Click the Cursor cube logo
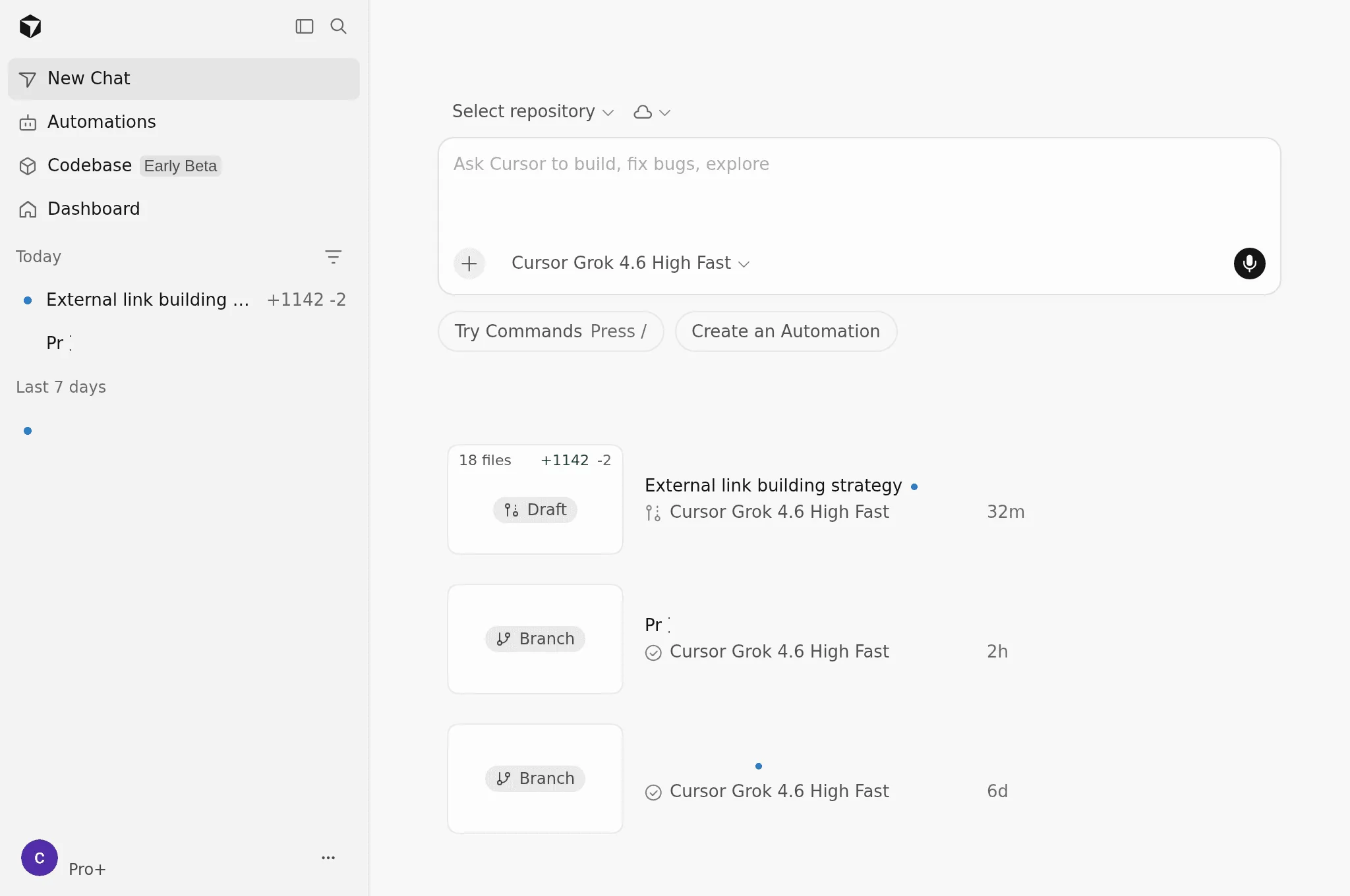Viewport: 1350px width, 896px height. [x=30, y=26]
